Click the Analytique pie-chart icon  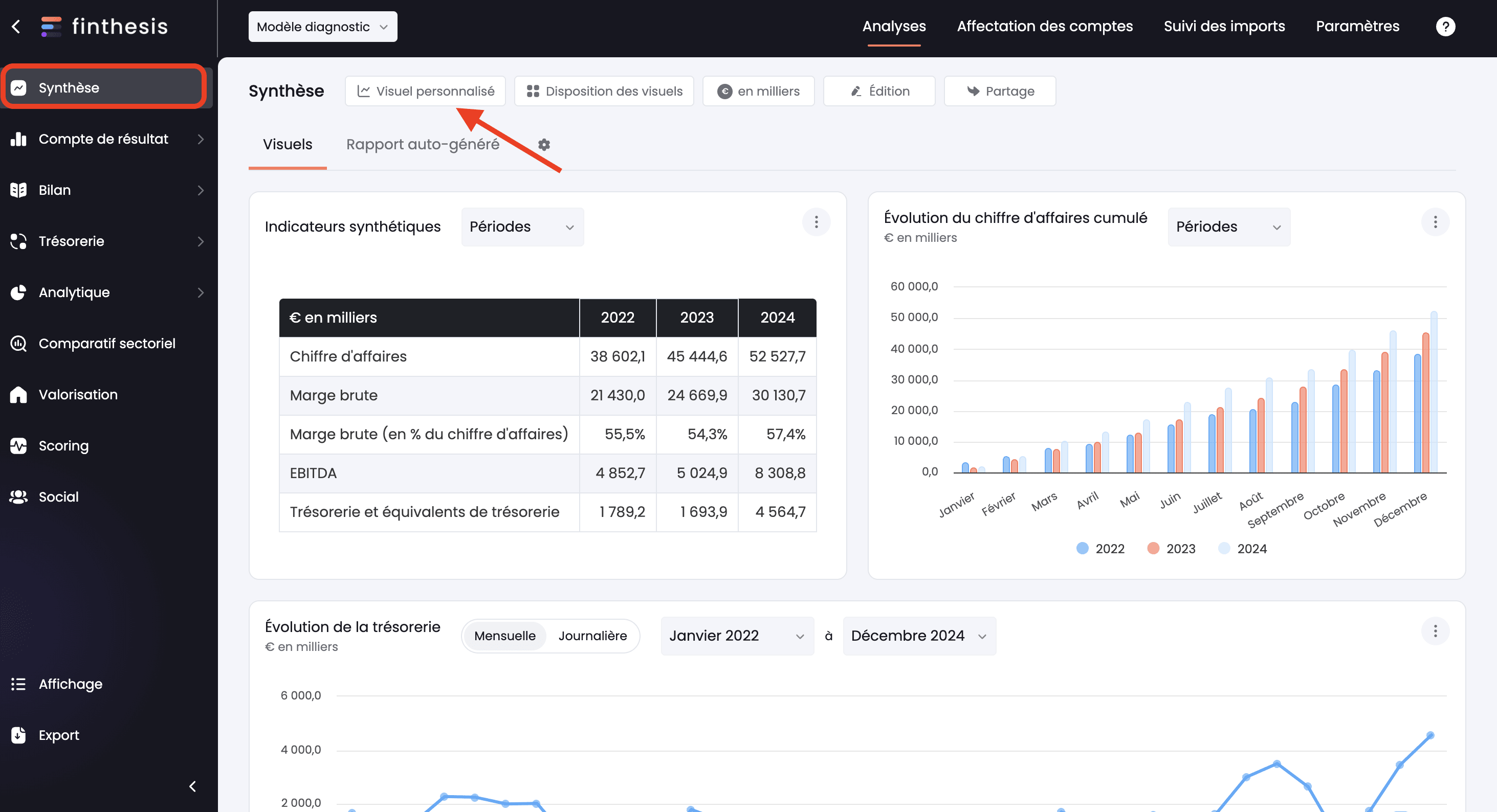(x=18, y=292)
